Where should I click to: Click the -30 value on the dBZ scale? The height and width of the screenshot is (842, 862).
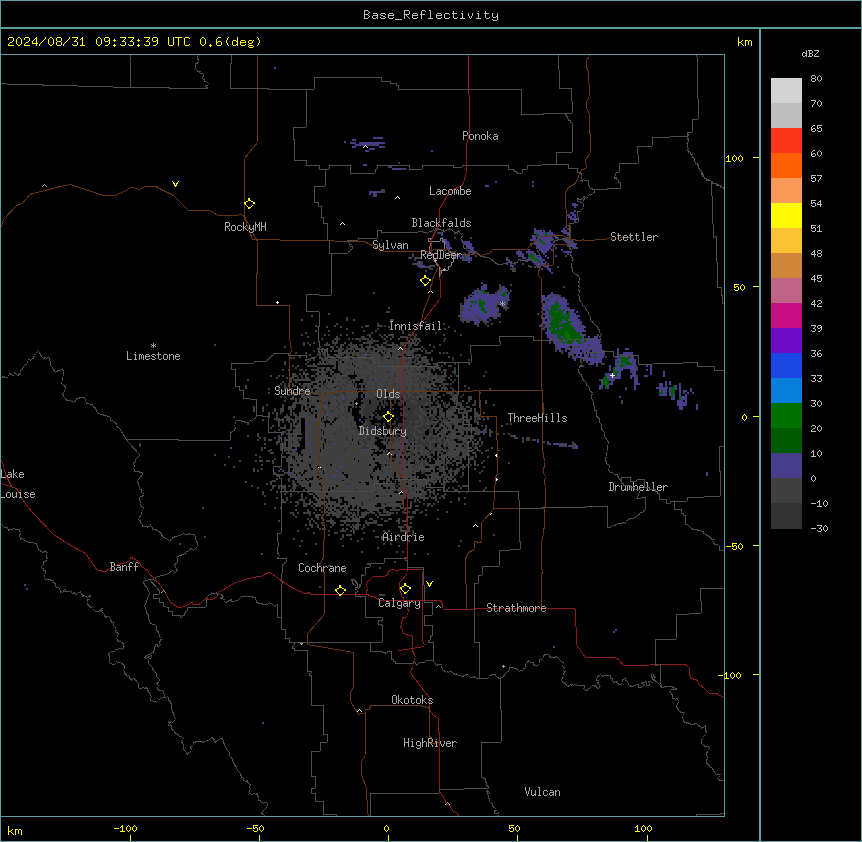click(819, 528)
